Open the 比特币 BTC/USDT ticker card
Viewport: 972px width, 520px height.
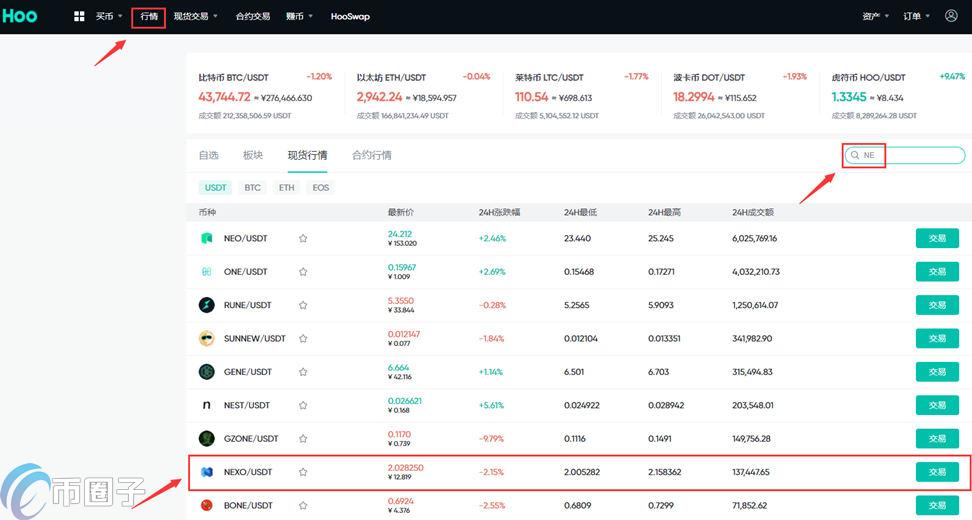(x=265, y=96)
